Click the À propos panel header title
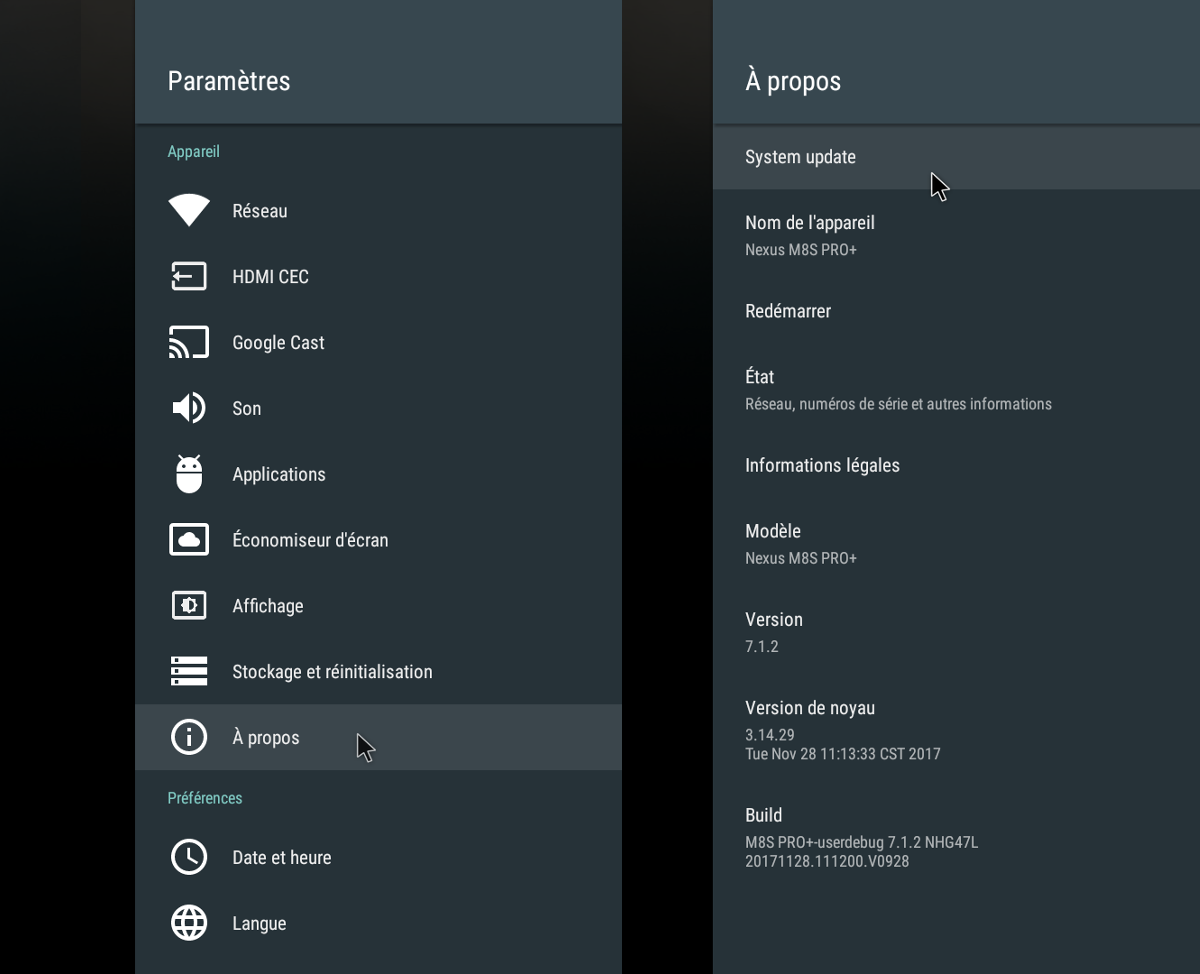Screen dimensions: 1200x974 click(793, 81)
